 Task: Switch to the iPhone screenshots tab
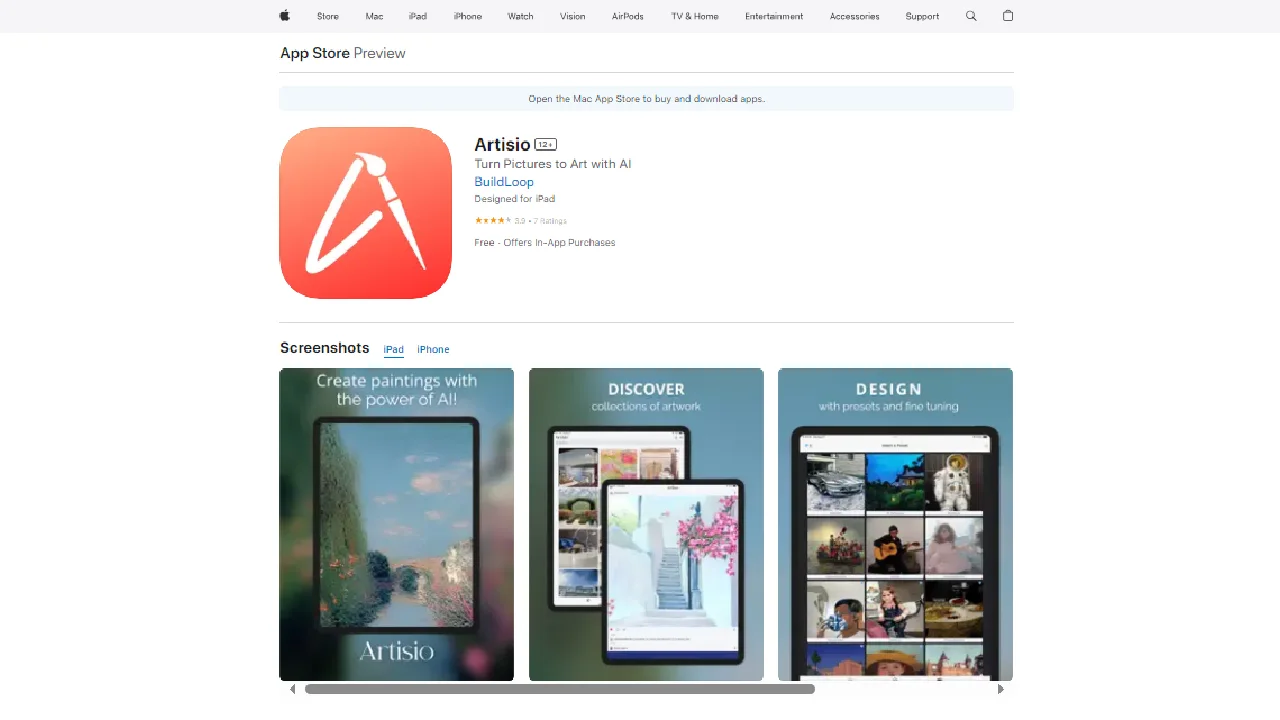433,349
